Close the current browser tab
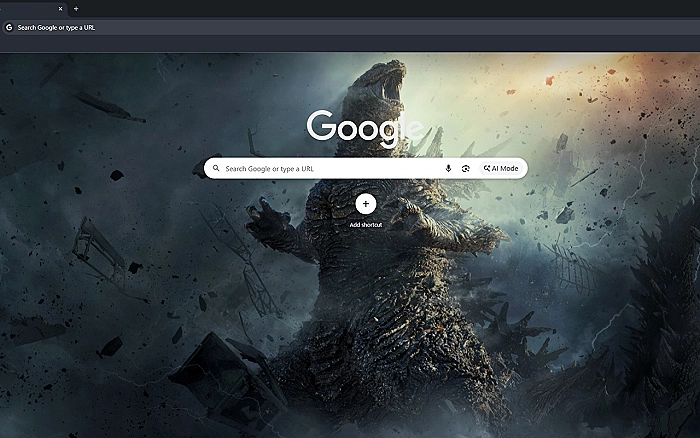 click(61, 8)
